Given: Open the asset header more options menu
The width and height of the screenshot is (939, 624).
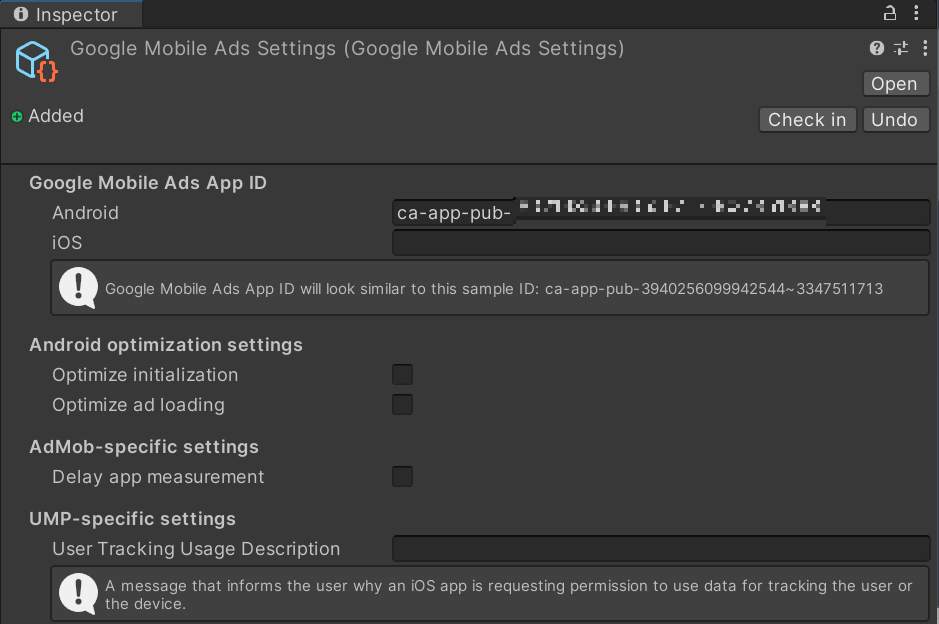Looking at the screenshot, I should point(925,48).
